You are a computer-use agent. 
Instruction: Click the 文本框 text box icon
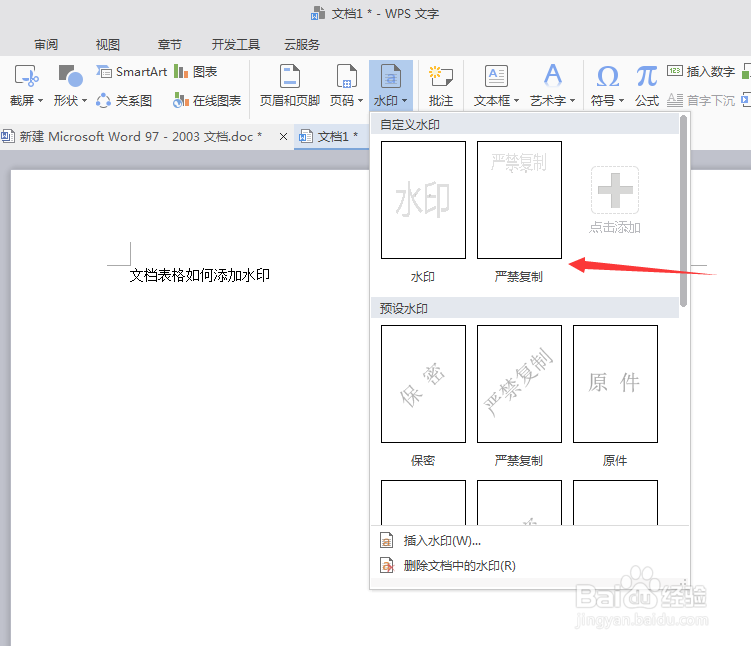pyautogui.click(x=496, y=76)
